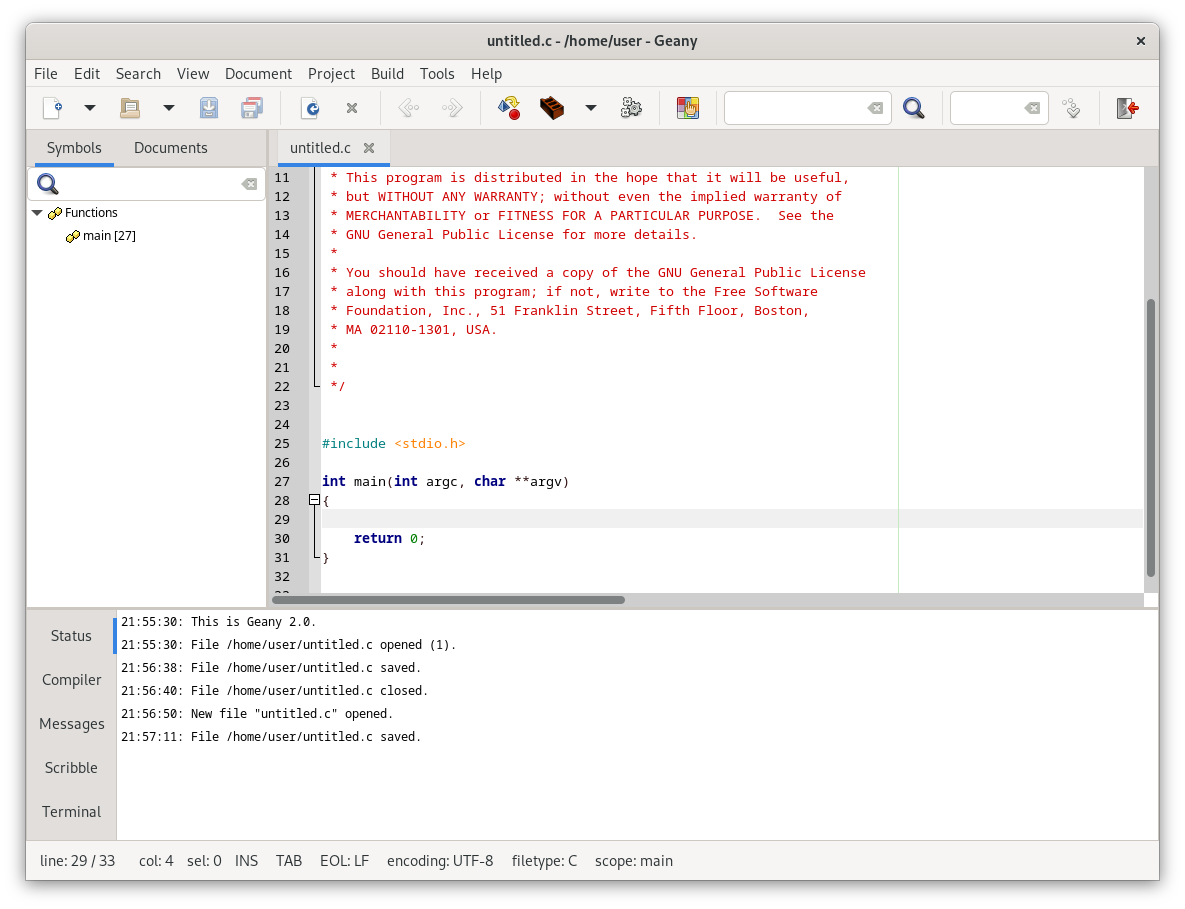1185x909 pixels.
Task: Open the recent files dropdown arrow
Action: [x=168, y=108]
